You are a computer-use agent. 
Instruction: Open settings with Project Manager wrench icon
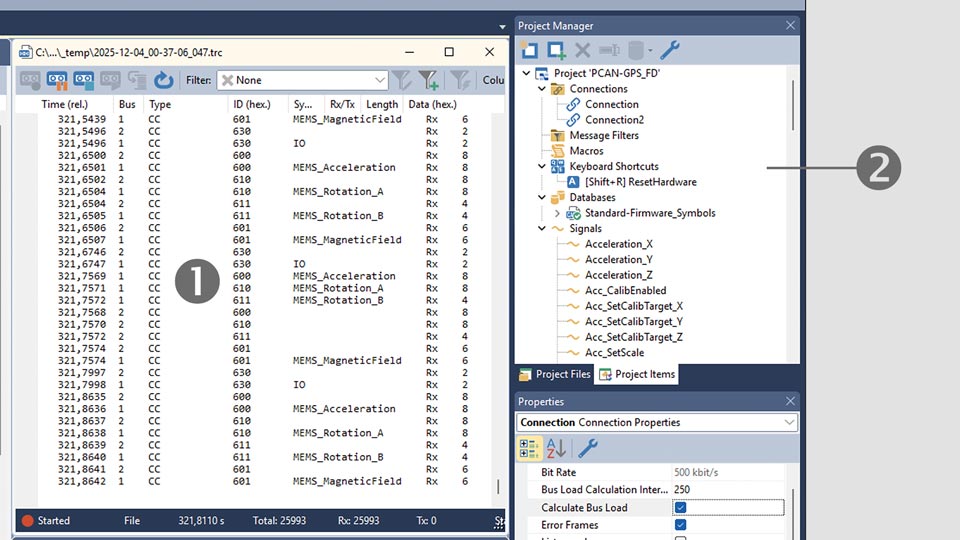[x=670, y=50]
